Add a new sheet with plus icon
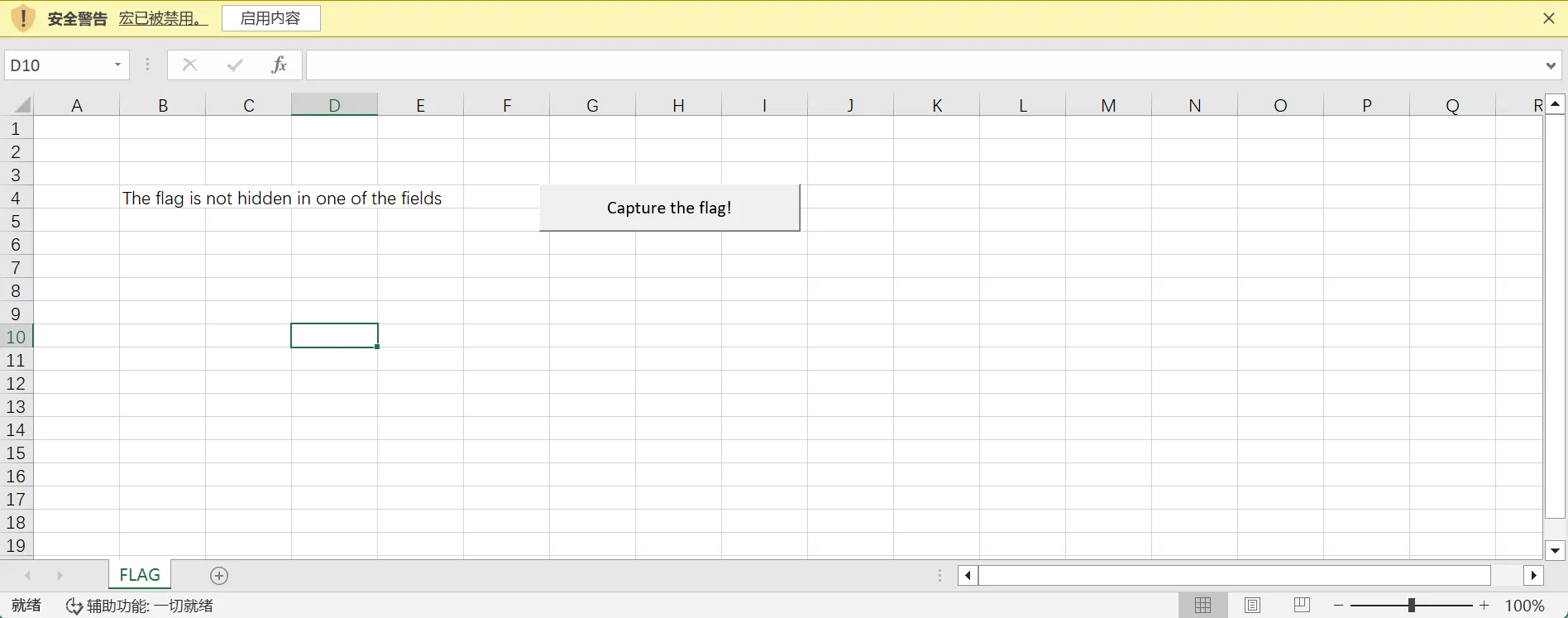 click(219, 576)
